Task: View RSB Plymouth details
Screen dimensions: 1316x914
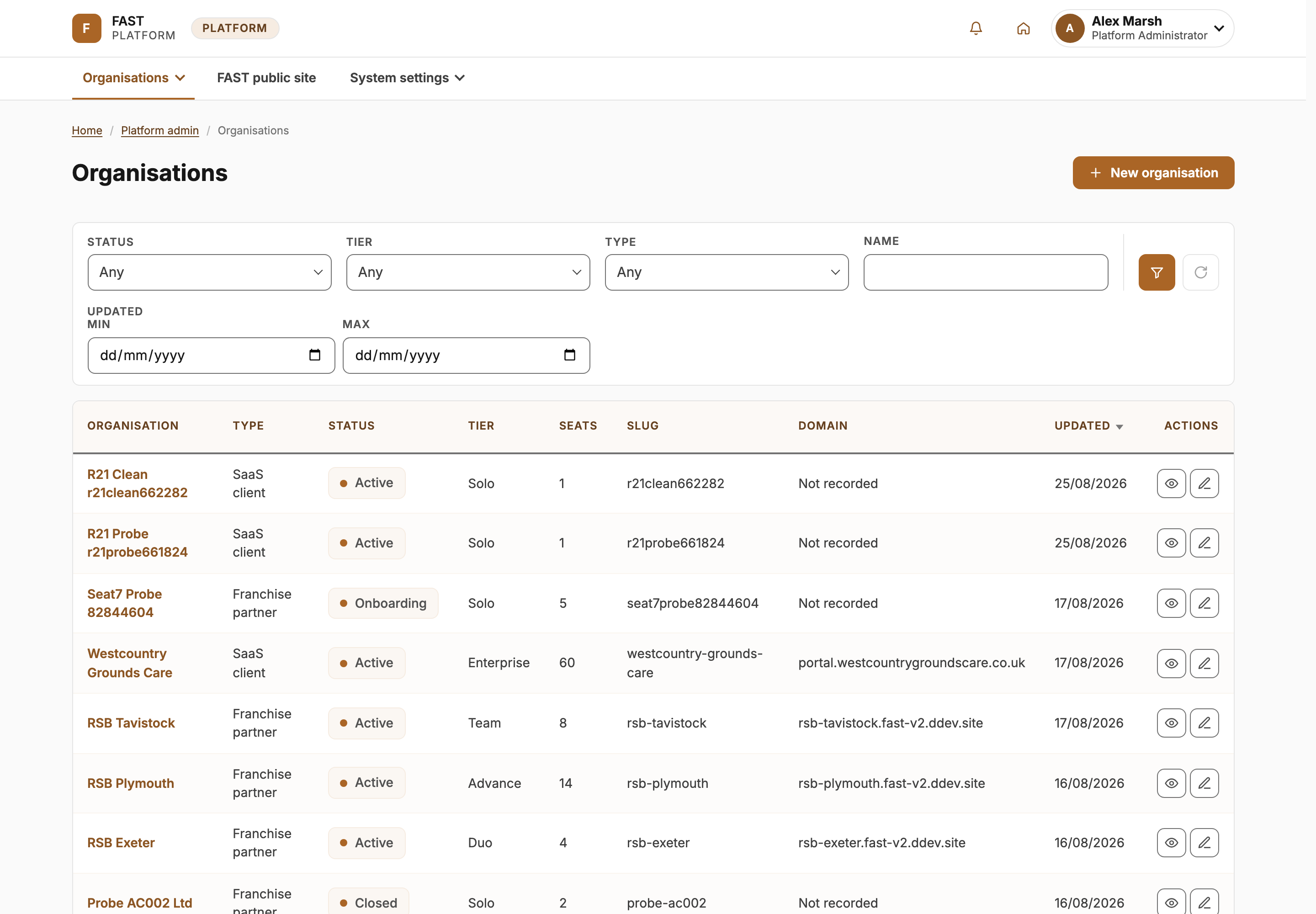Action: 1171,783
